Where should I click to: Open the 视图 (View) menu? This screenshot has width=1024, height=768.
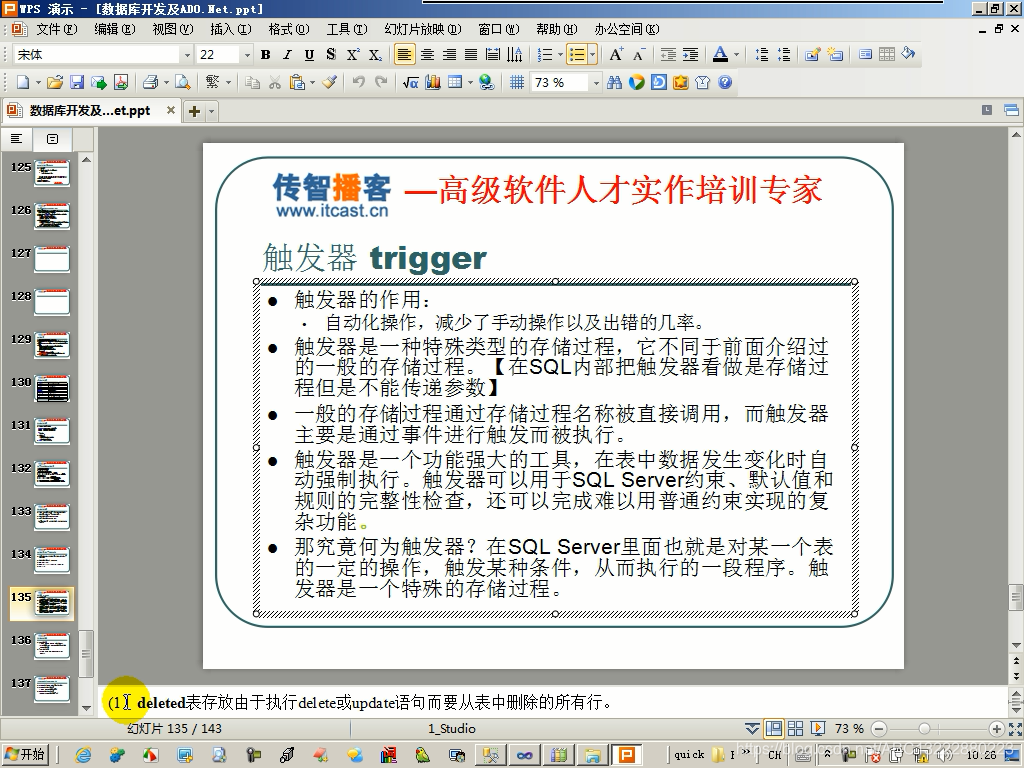172,29
